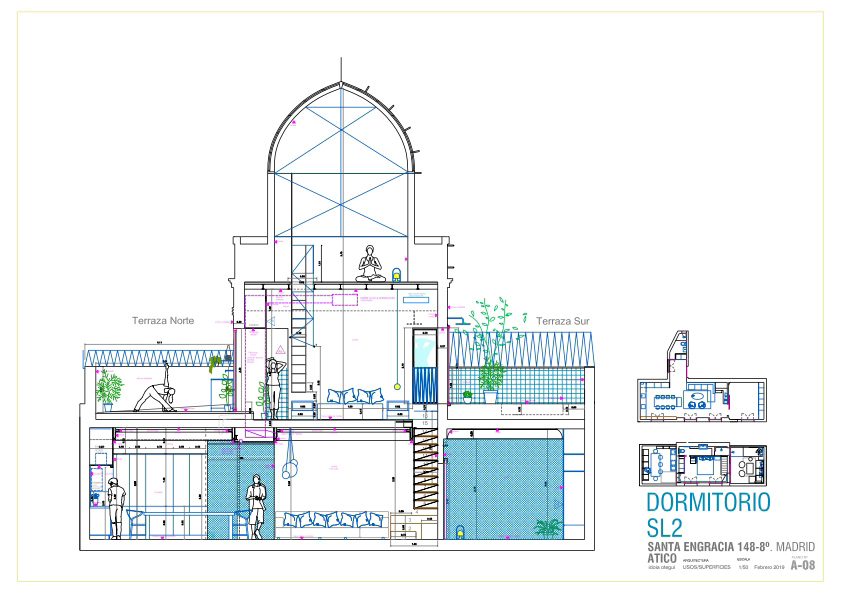Click the SANTA ENGRACIA 148-8º address text
Screen dimensions: 842x595
pos(708,547)
